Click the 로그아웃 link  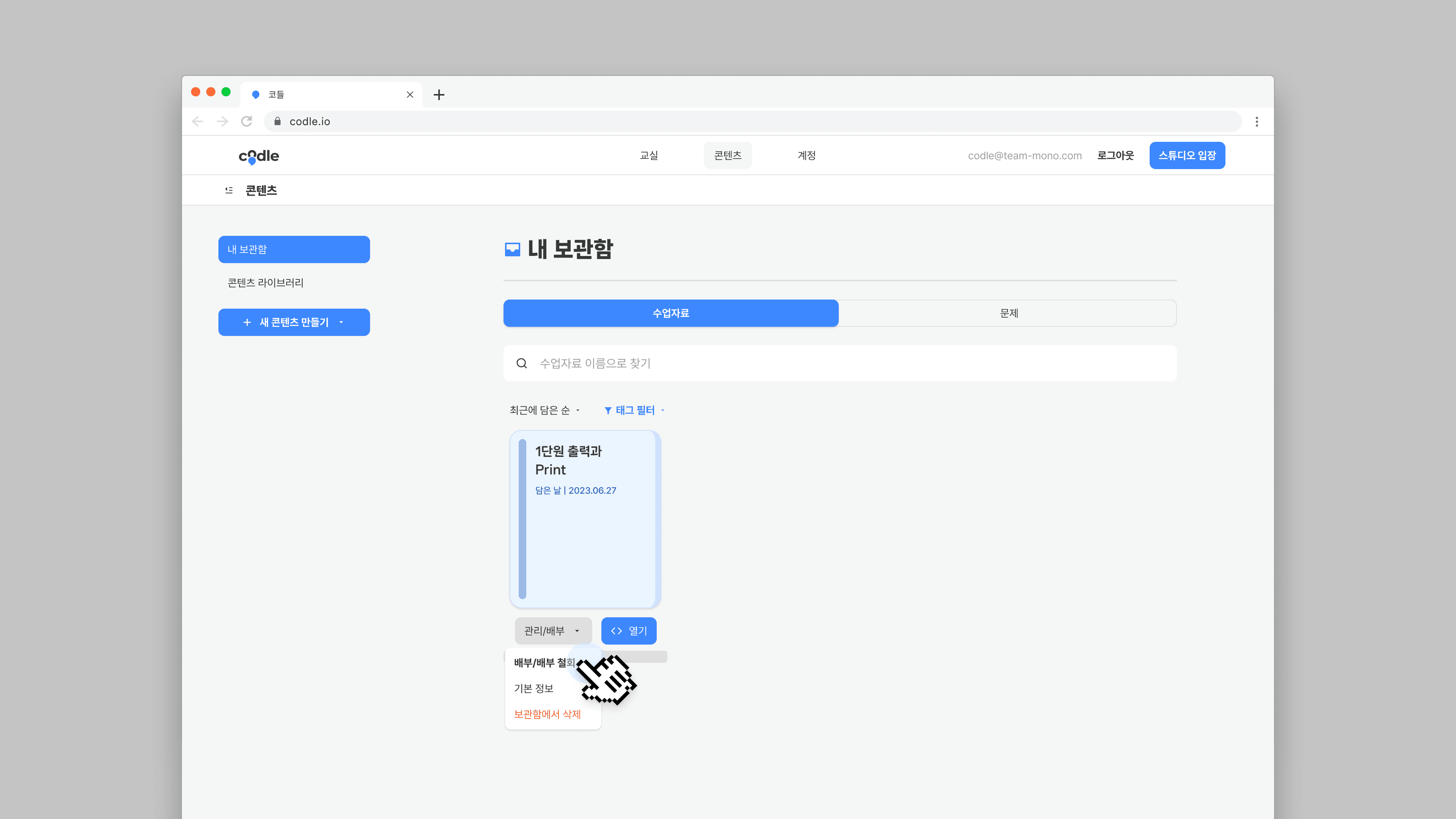(1115, 155)
